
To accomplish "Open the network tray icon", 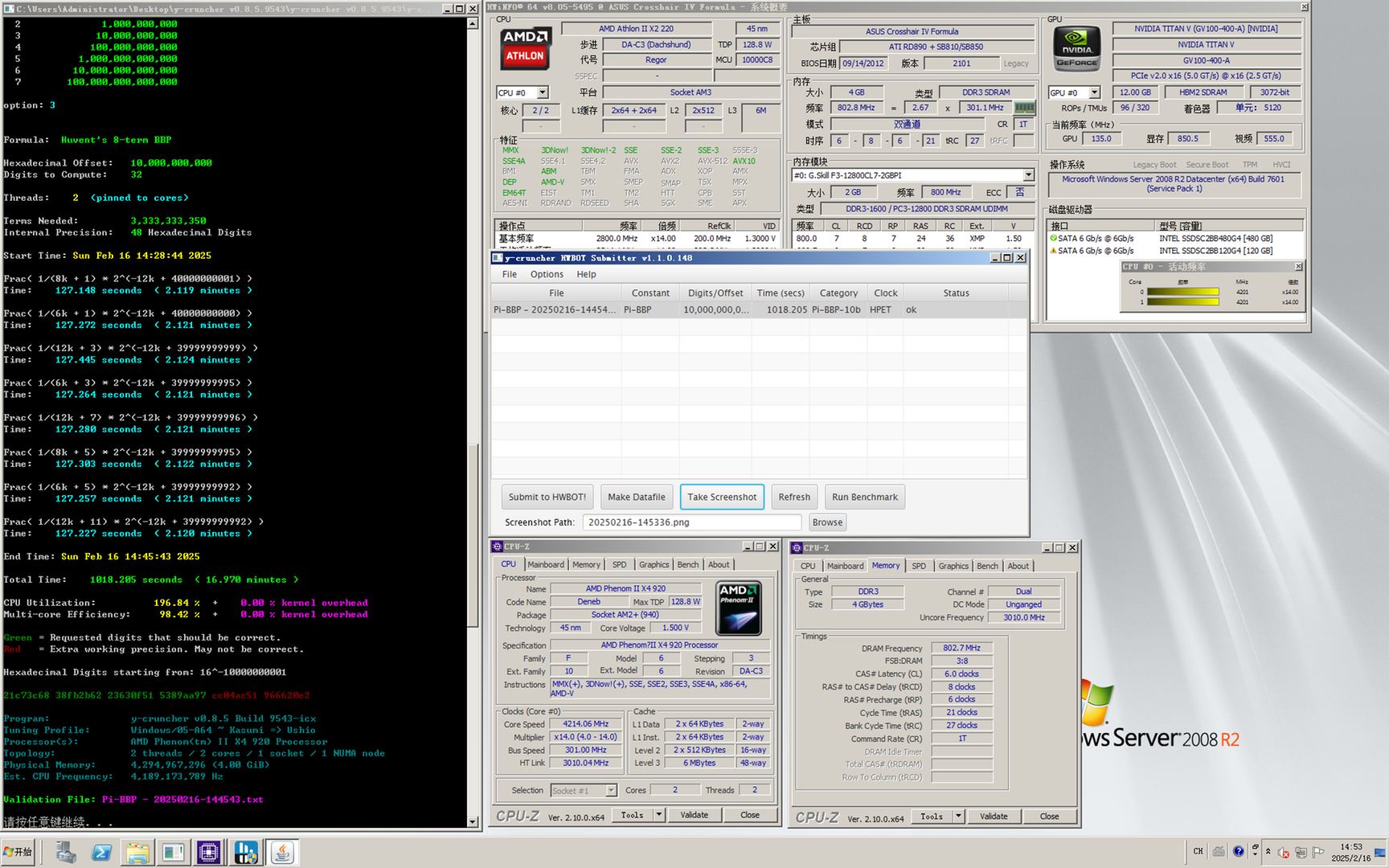I will (1301, 853).
